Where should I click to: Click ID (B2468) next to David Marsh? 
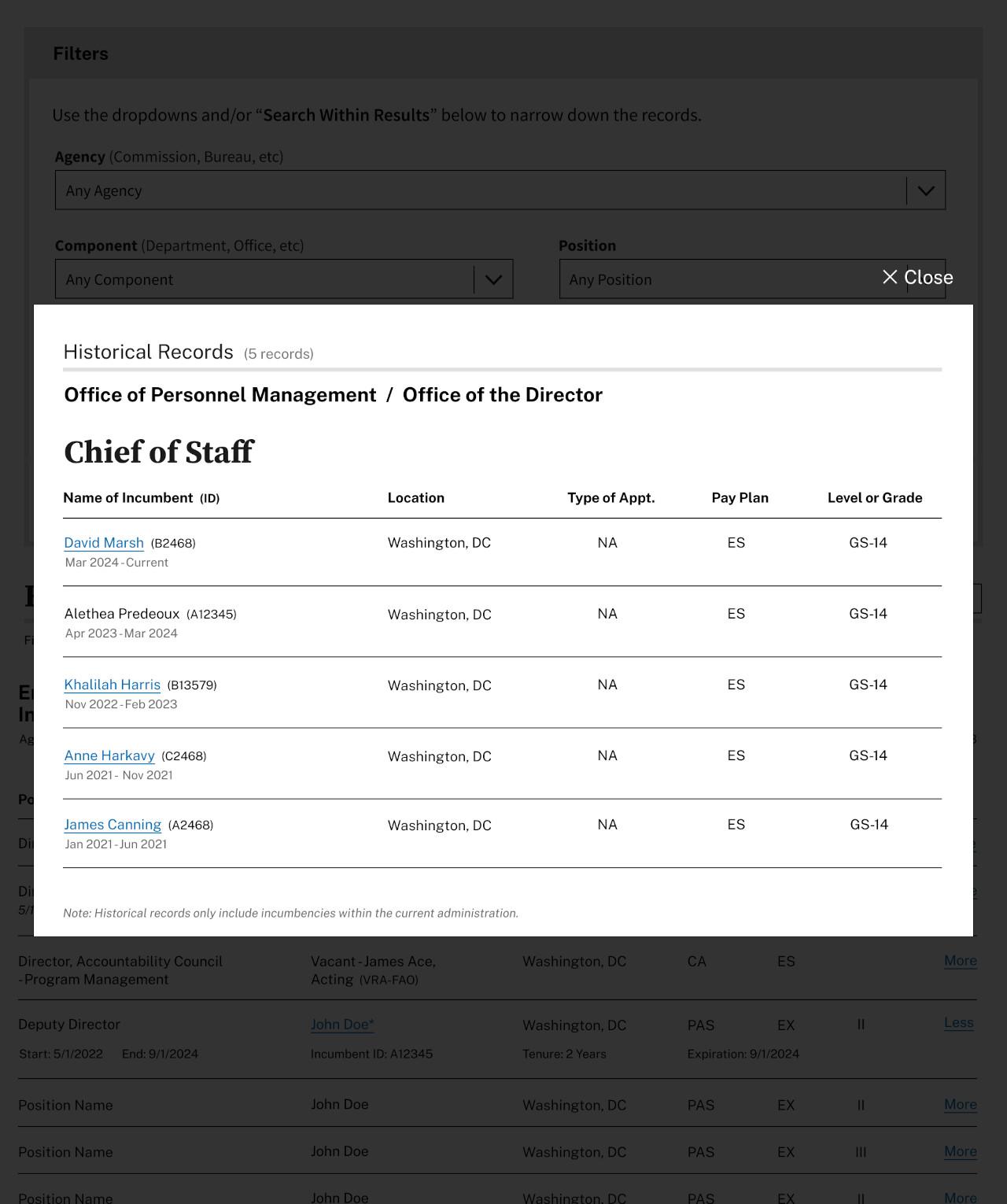coord(173,543)
